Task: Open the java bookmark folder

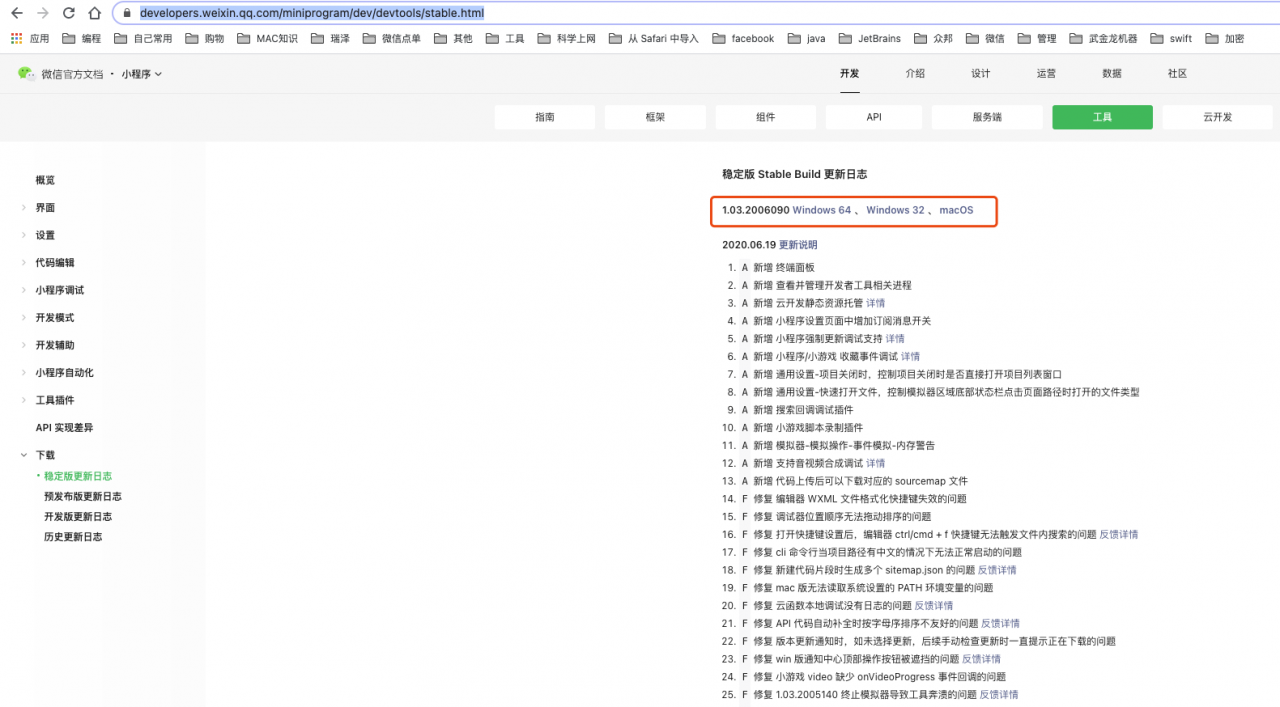Action: (x=806, y=38)
